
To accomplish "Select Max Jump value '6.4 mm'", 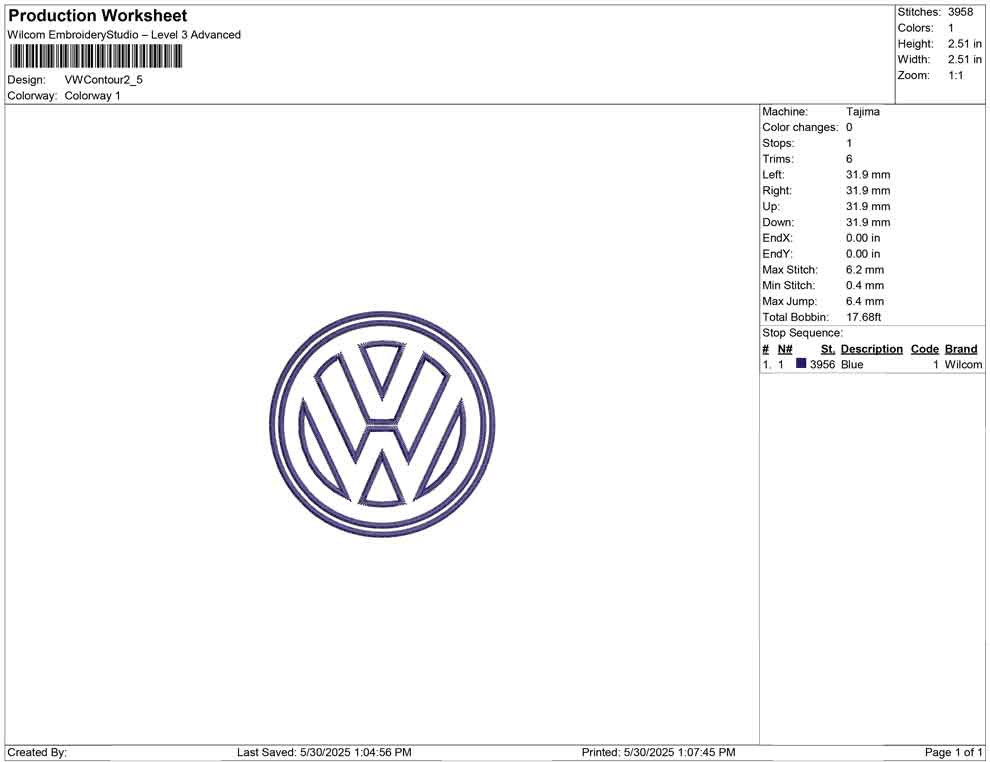I will pyautogui.click(x=865, y=301).
